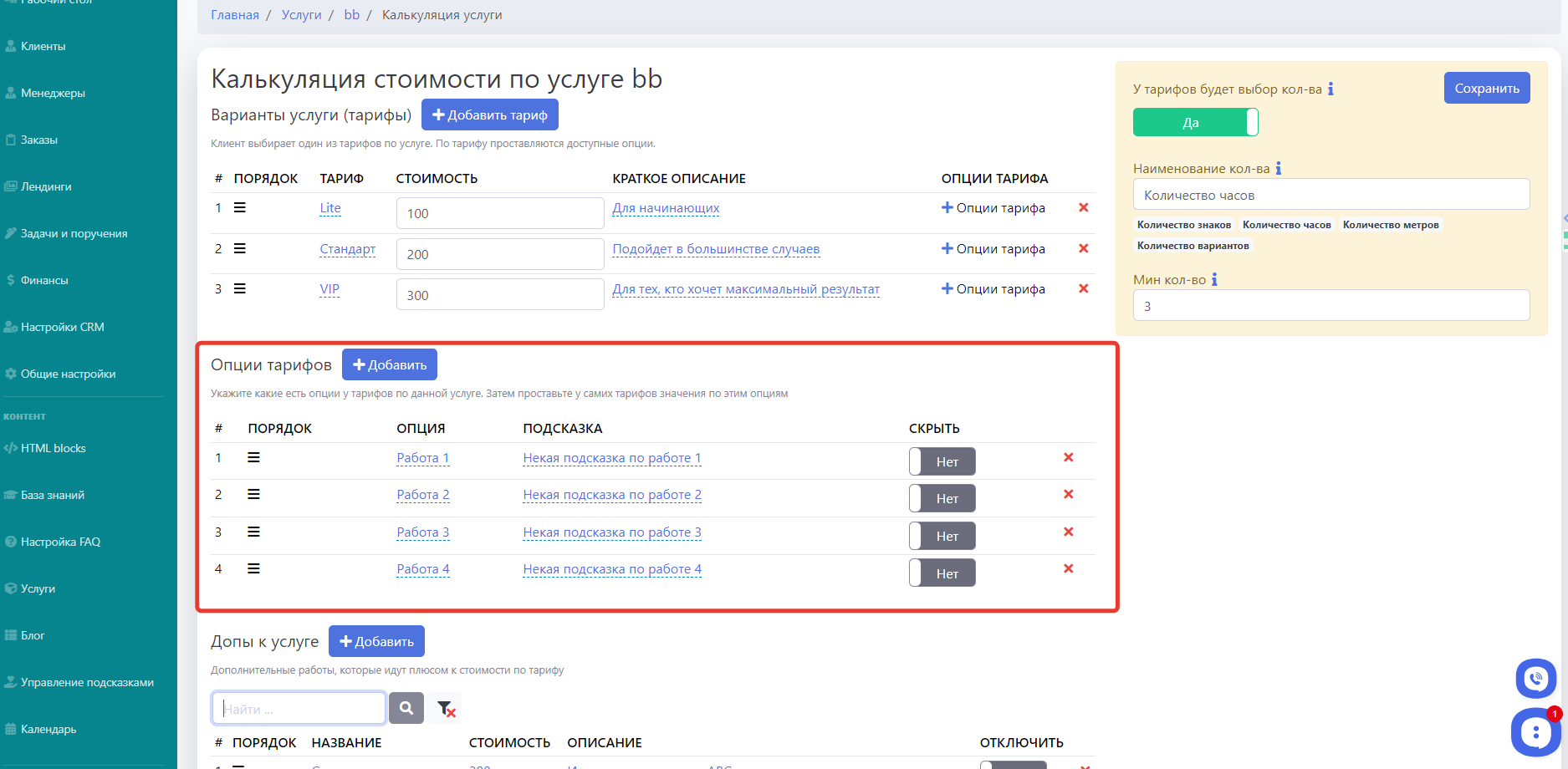Go to База знаний in sidebar

(52, 495)
